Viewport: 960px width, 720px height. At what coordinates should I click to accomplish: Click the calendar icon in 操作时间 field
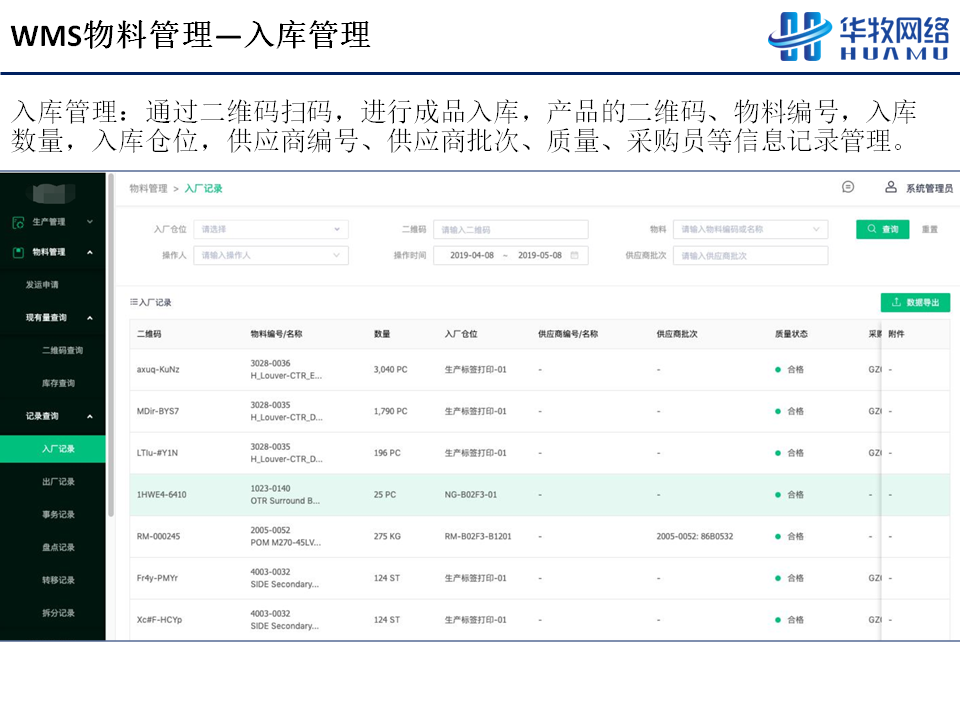tap(574, 255)
